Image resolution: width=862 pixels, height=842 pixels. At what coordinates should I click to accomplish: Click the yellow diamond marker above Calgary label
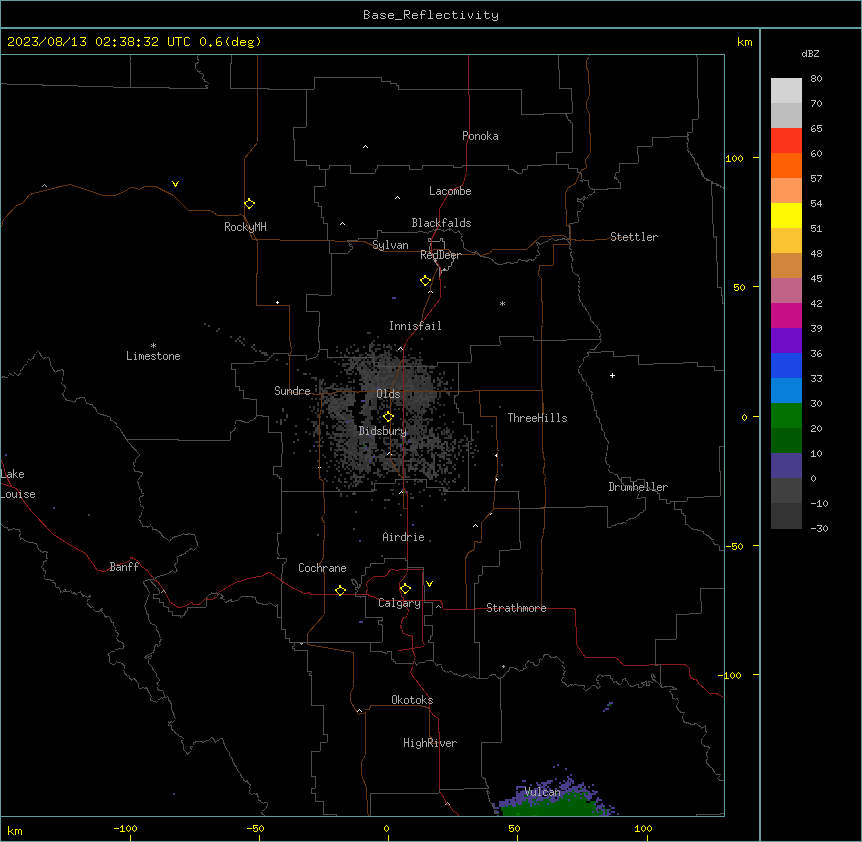406,589
